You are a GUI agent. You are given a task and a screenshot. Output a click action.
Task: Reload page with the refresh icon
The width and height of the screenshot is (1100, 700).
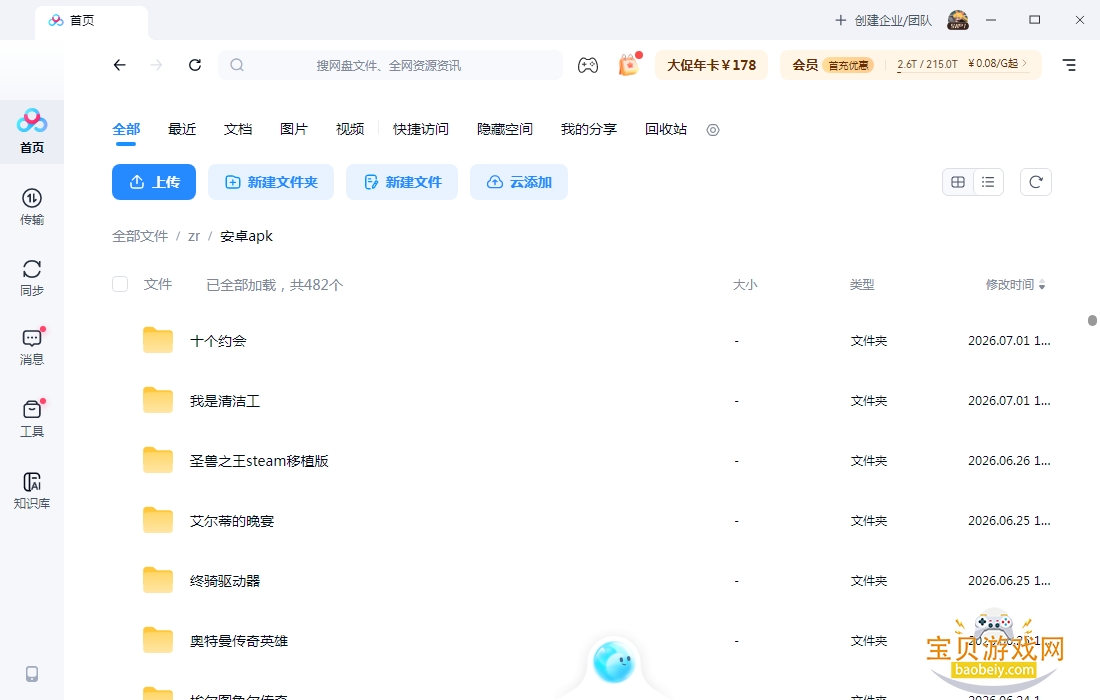click(195, 65)
